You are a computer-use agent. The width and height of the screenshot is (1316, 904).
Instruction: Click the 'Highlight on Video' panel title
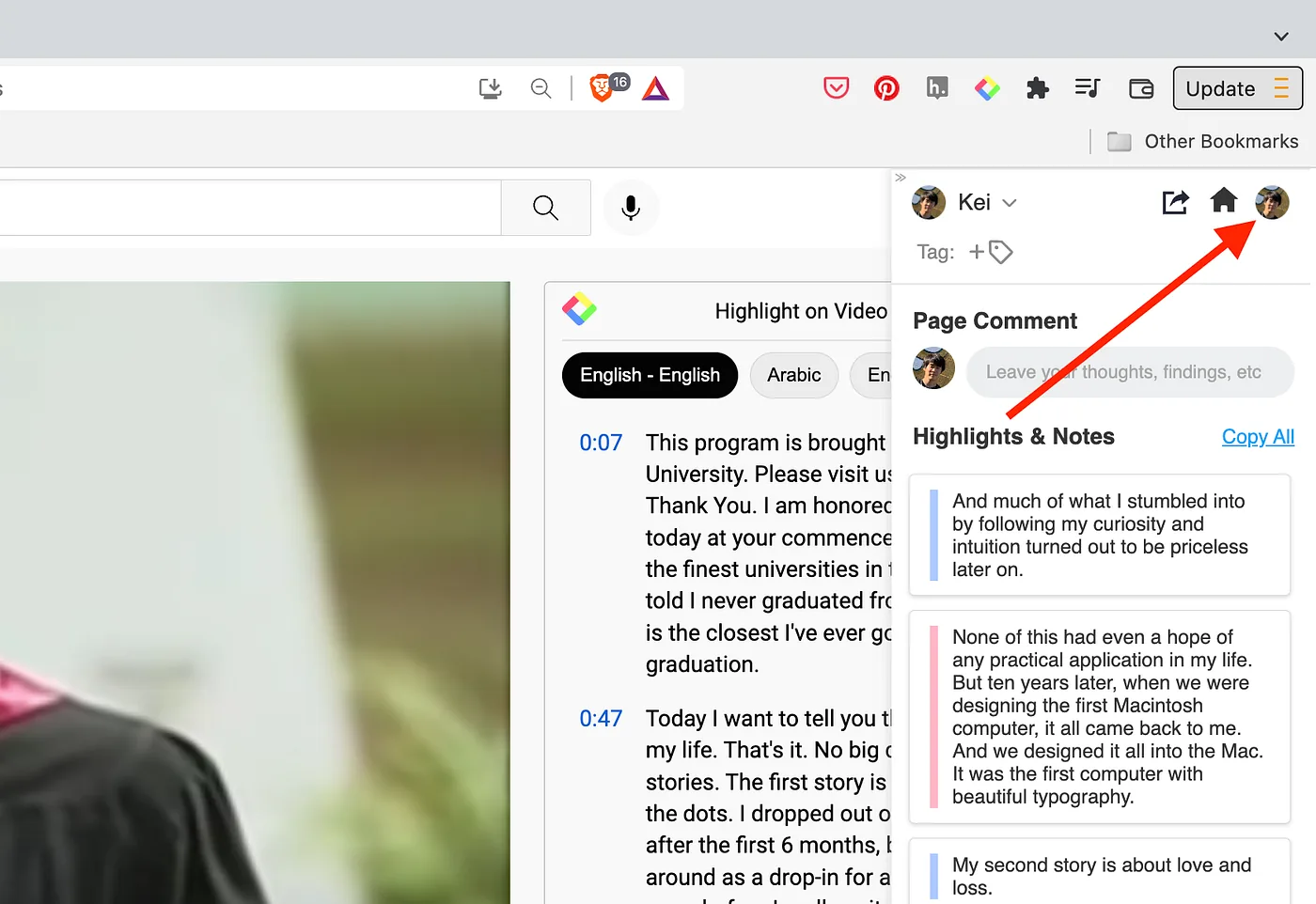[801, 311]
